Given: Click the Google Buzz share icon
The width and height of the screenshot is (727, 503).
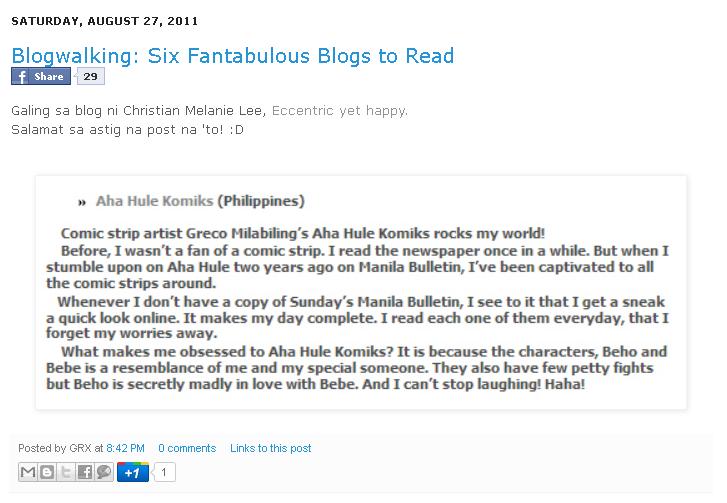Looking at the screenshot, I should pos(104,472).
